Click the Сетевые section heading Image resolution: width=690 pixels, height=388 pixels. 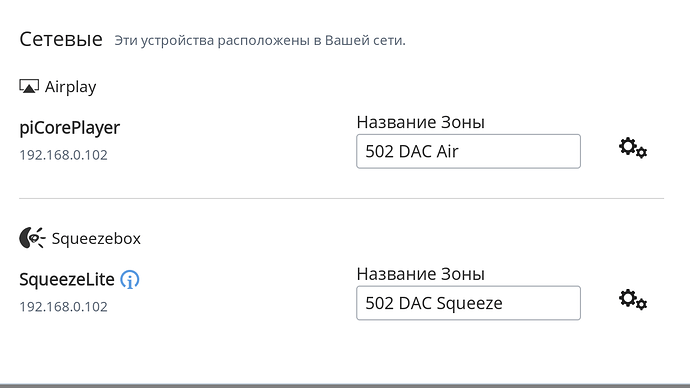tap(61, 39)
